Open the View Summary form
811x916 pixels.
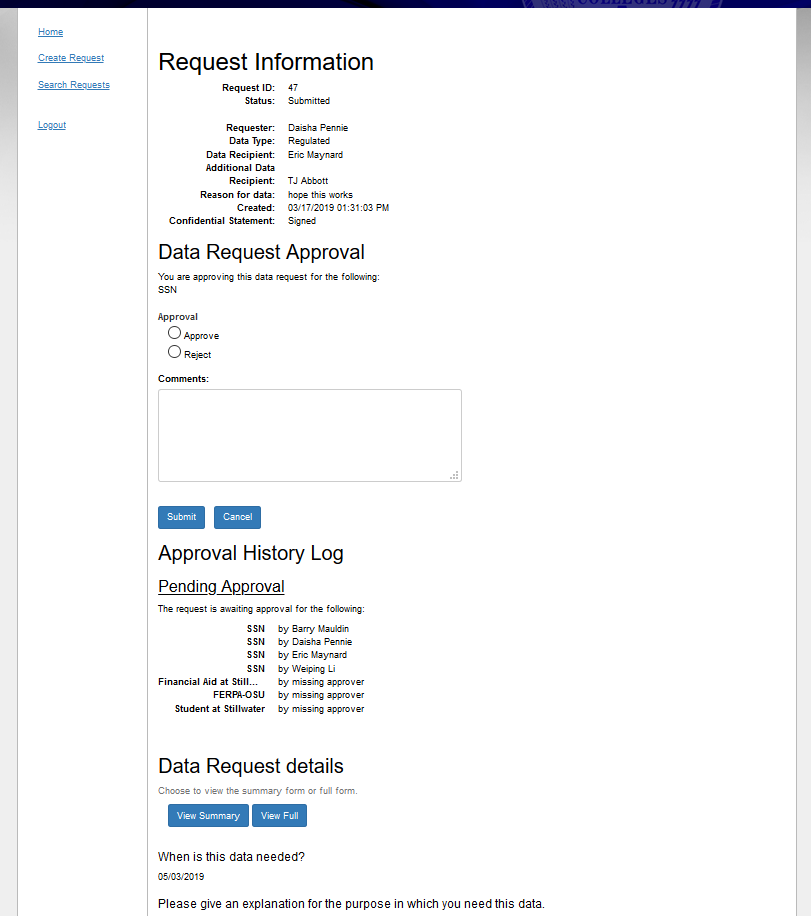[x=208, y=816]
